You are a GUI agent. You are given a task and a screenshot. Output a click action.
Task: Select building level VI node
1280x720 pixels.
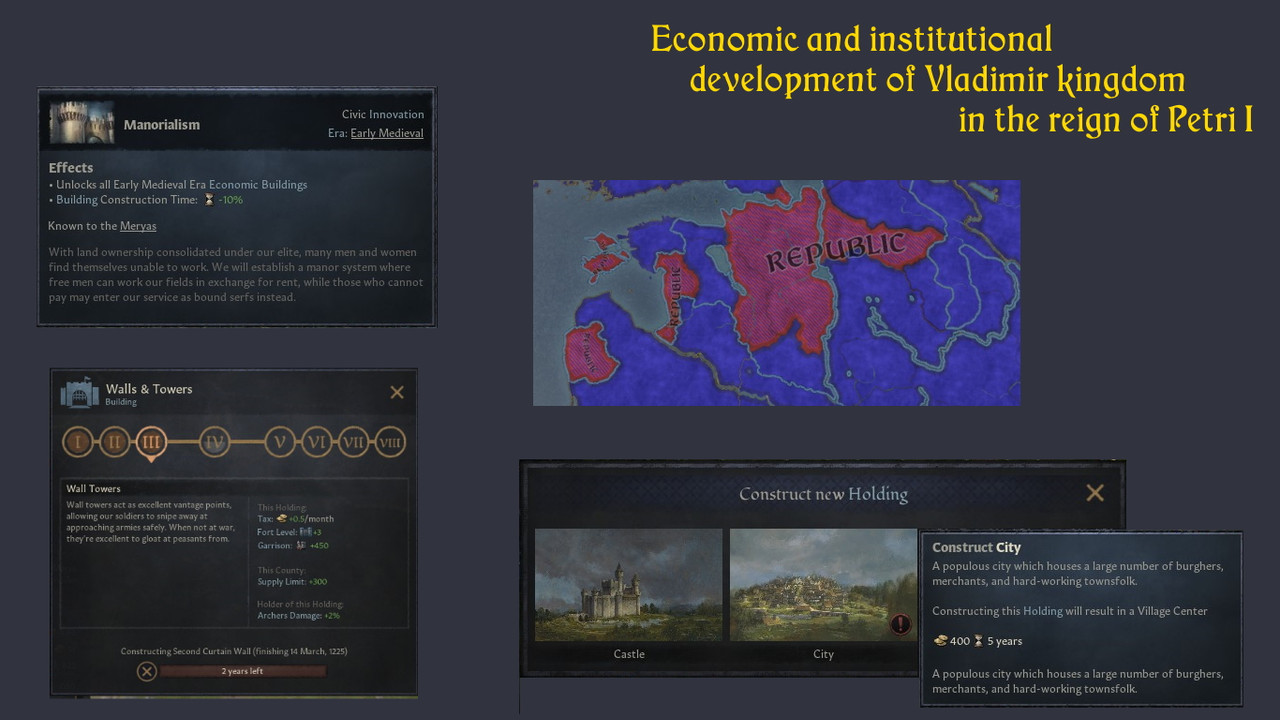pos(317,441)
